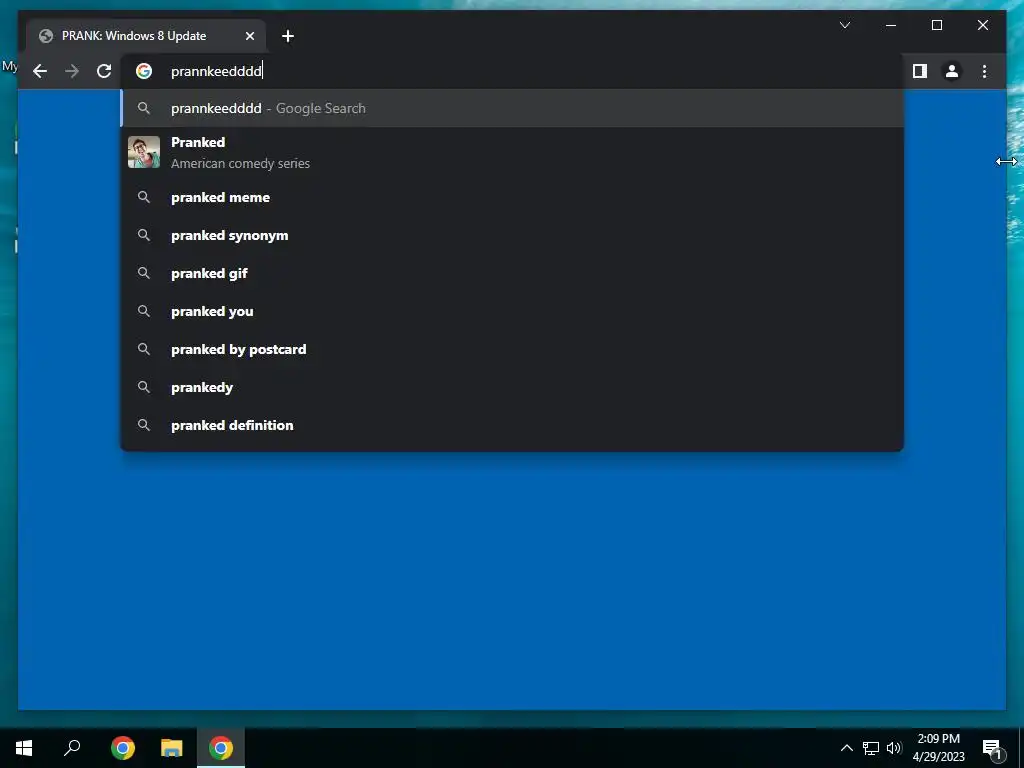1024x768 pixels.
Task: Open taskbar search magnifier
Action: (x=72, y=748)
